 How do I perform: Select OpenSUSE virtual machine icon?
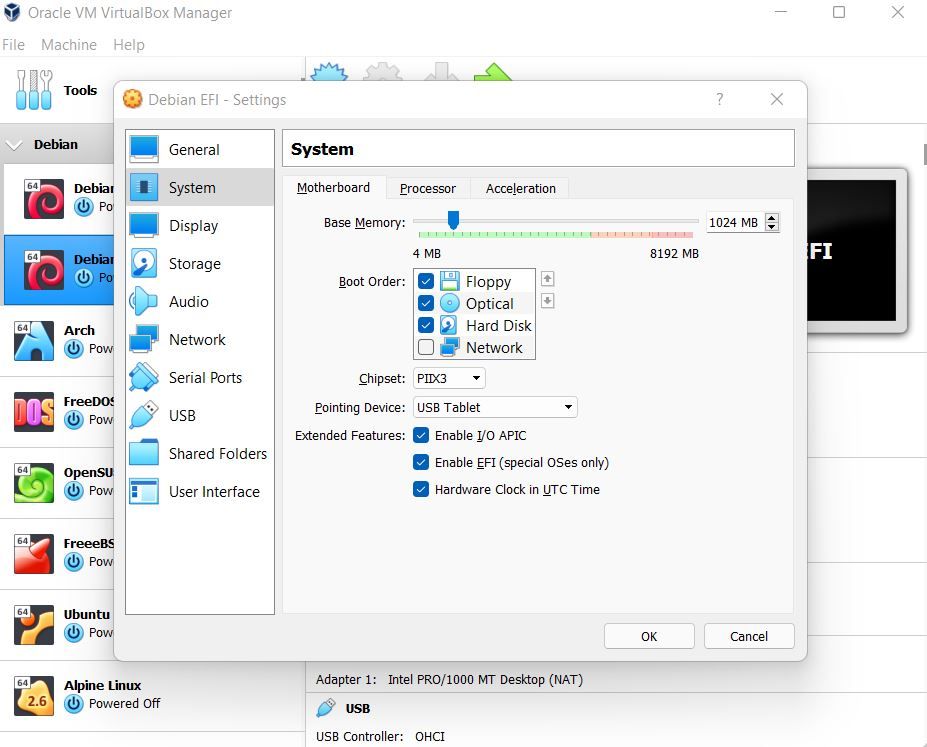coord(34,483)
